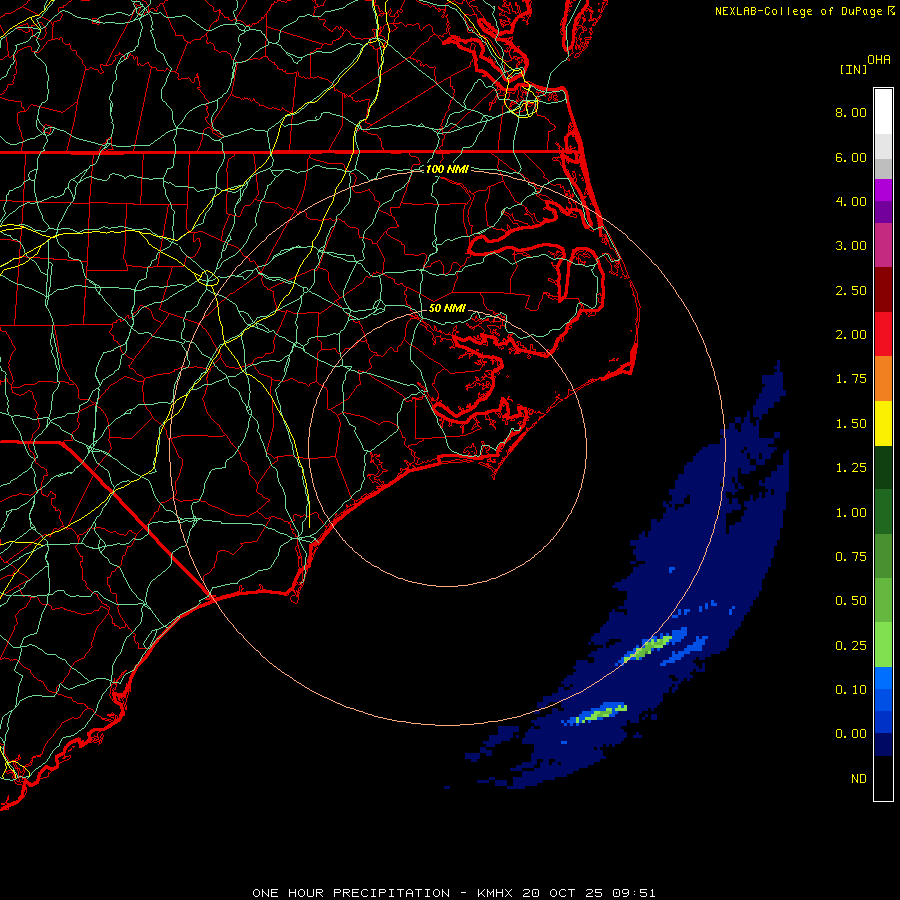The height and width of the screenshot is (900, 900).
Task: Click the 50 NMI range ring label
Action: click(447, 308)
